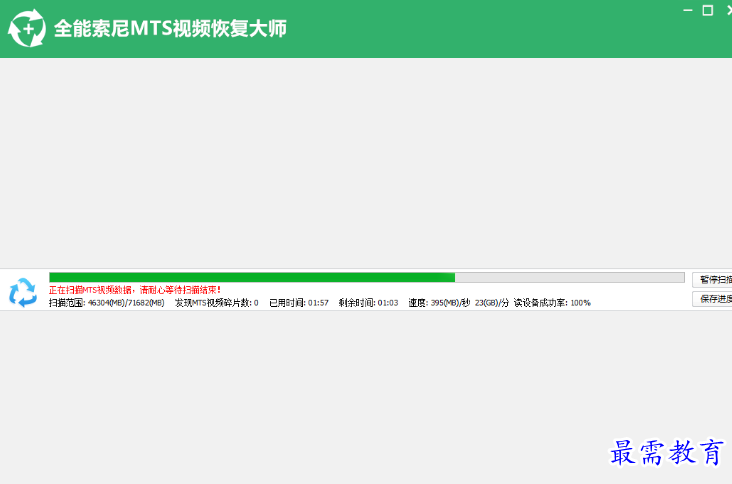Click the app logo in the title bar
Viewport: 732px width, 484px height.
27,28
